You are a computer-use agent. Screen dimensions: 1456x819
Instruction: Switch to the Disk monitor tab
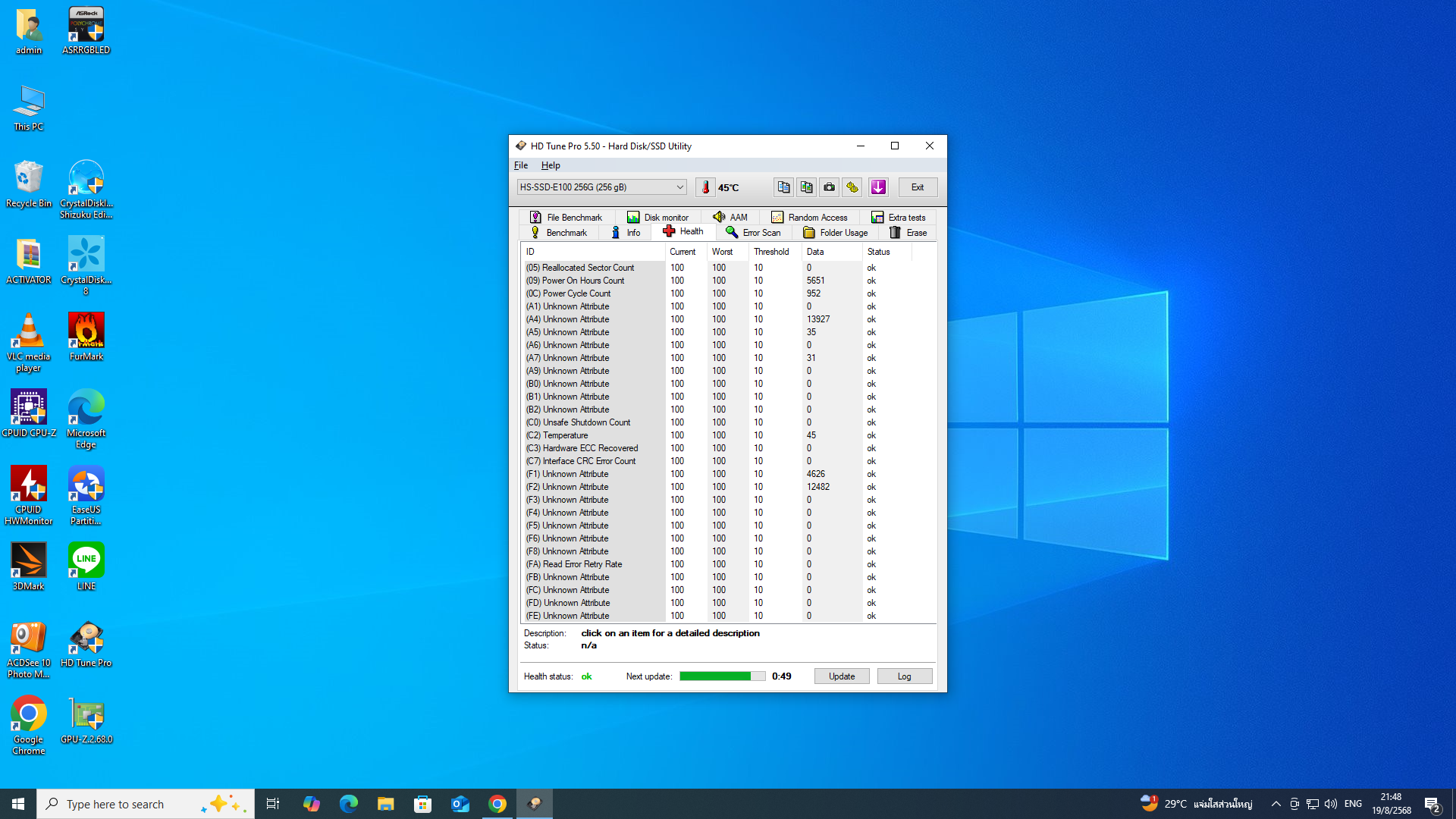pyautogui.click(x=657, y=218)
